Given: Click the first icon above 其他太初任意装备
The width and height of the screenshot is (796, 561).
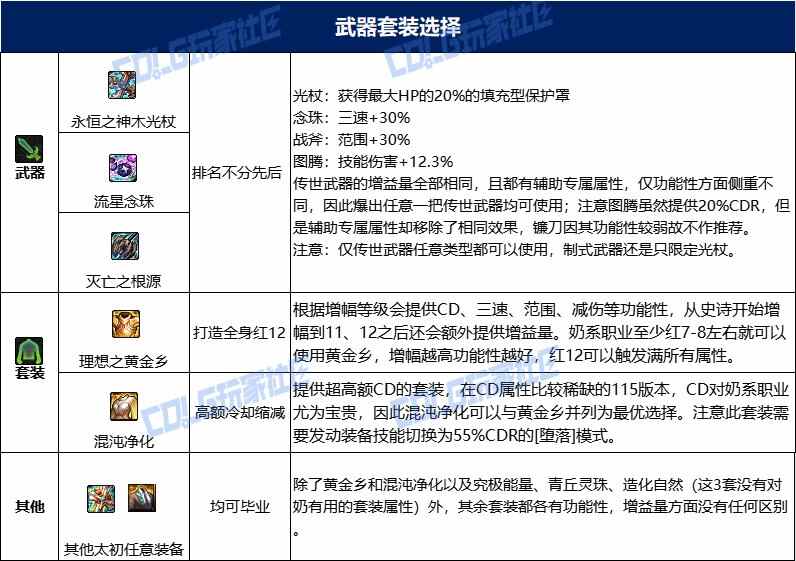Looking at the screenshot, I should click(101, 498).
